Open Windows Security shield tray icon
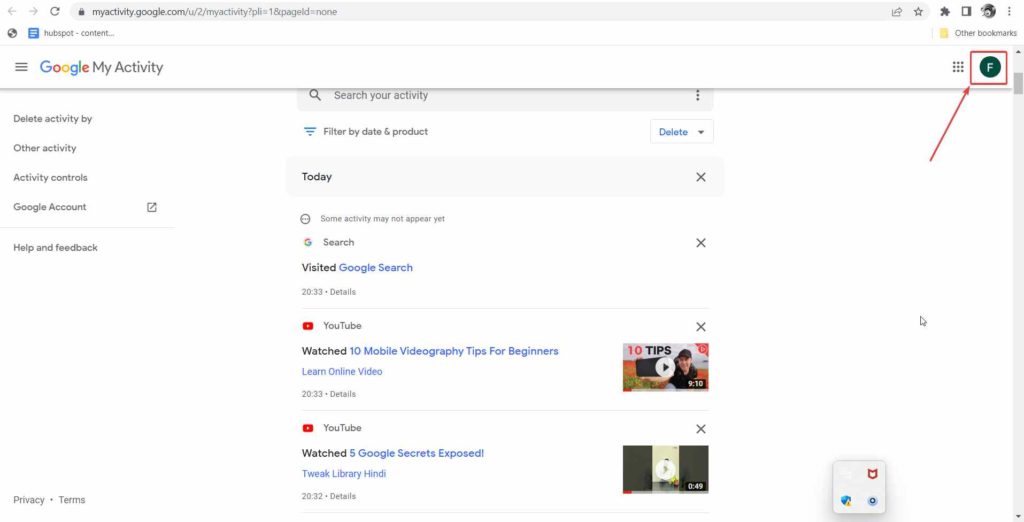1024x522 pixels. pyautogui.click(x=846, y=501)
